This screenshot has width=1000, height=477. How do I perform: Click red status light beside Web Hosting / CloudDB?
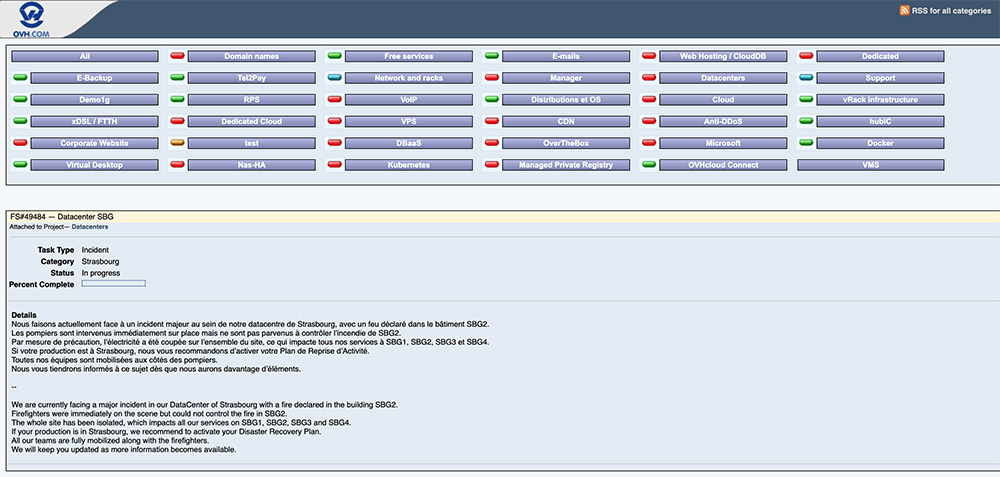click(x=649, y=56)
